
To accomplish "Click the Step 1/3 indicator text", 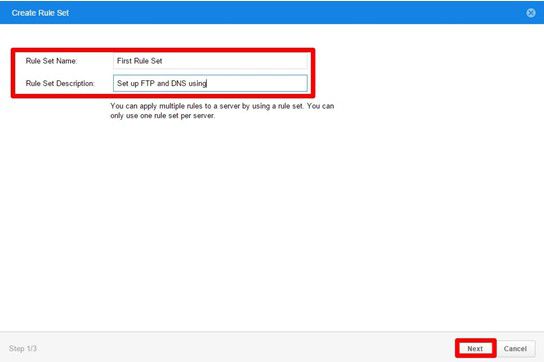I will [23, 348].
